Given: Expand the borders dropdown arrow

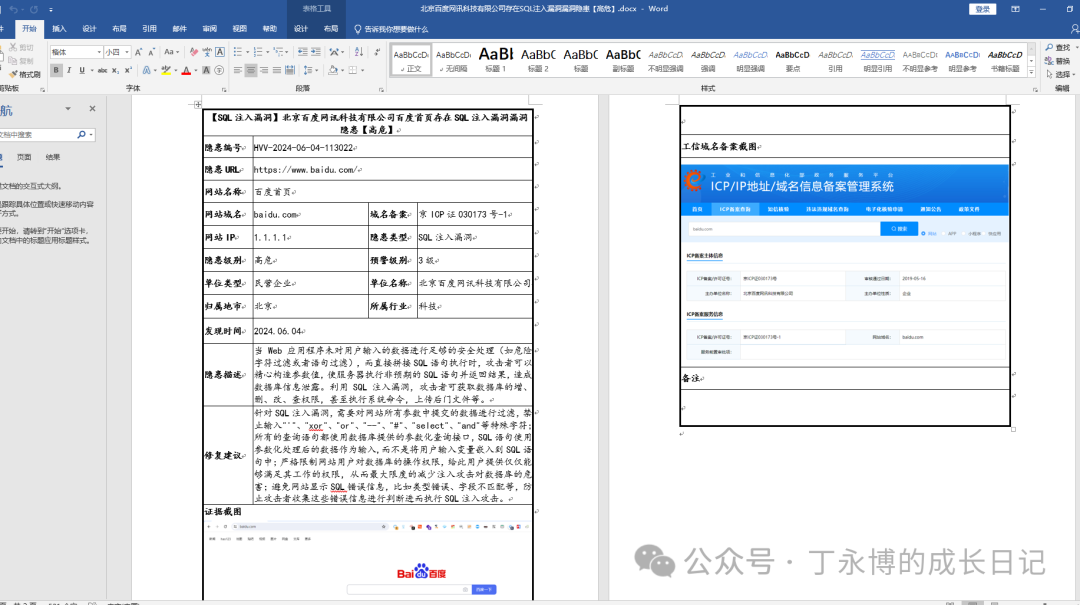Looking at the screenshot, I should (362, 70).
